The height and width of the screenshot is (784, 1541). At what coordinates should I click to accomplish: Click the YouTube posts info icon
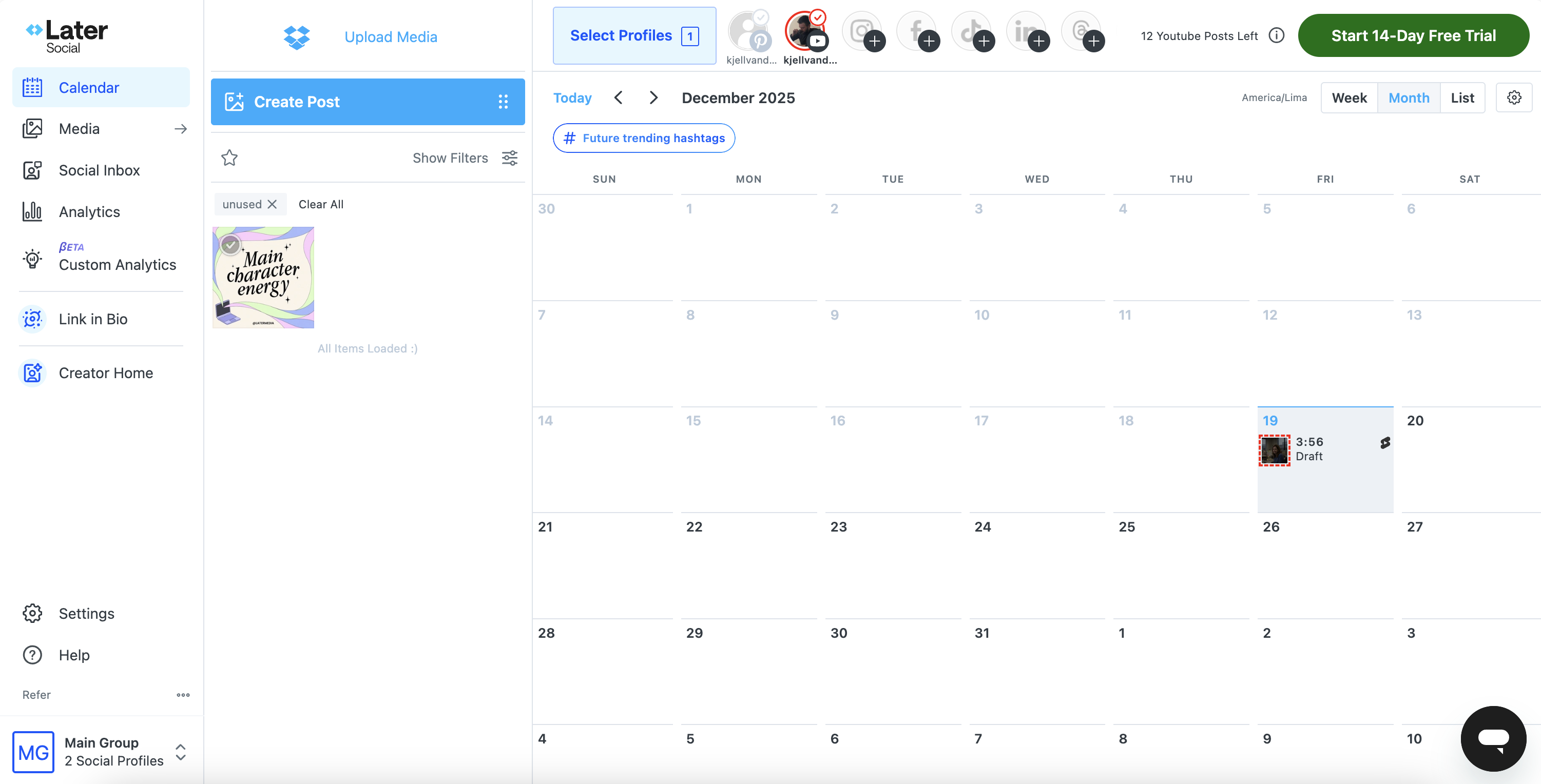1277,36
